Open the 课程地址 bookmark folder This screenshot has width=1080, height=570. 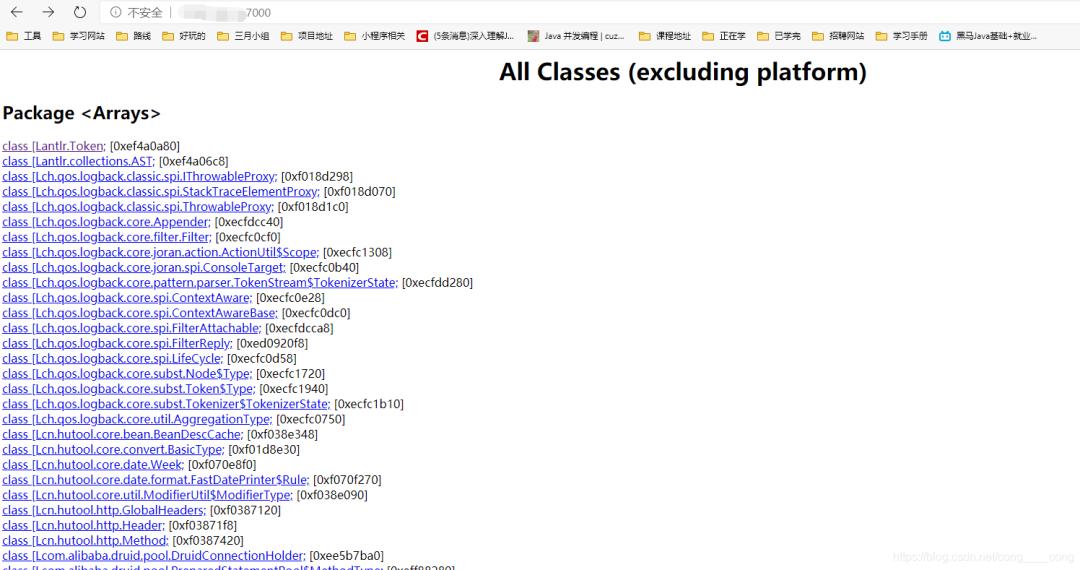pos(665,36)
